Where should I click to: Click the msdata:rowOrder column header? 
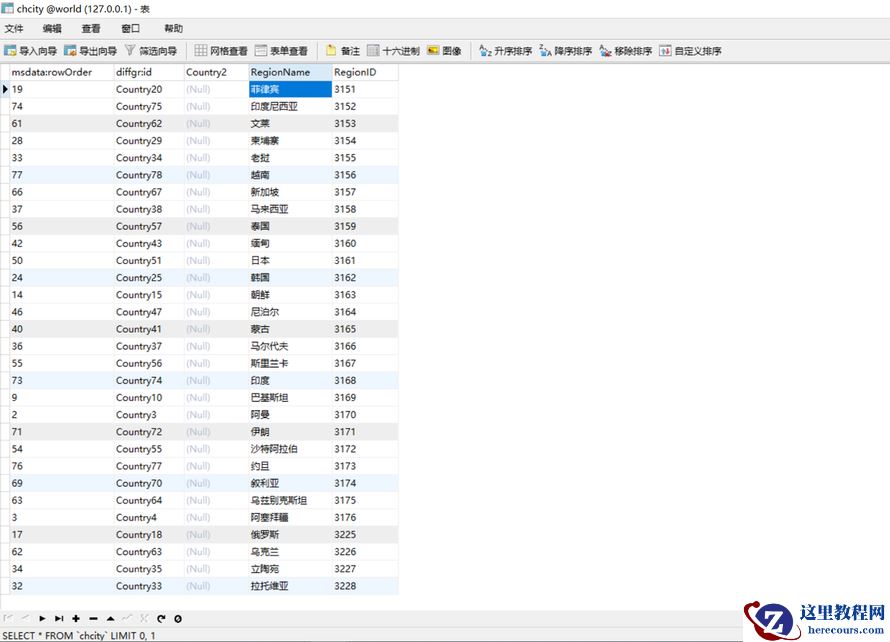[x=61, y=72]
